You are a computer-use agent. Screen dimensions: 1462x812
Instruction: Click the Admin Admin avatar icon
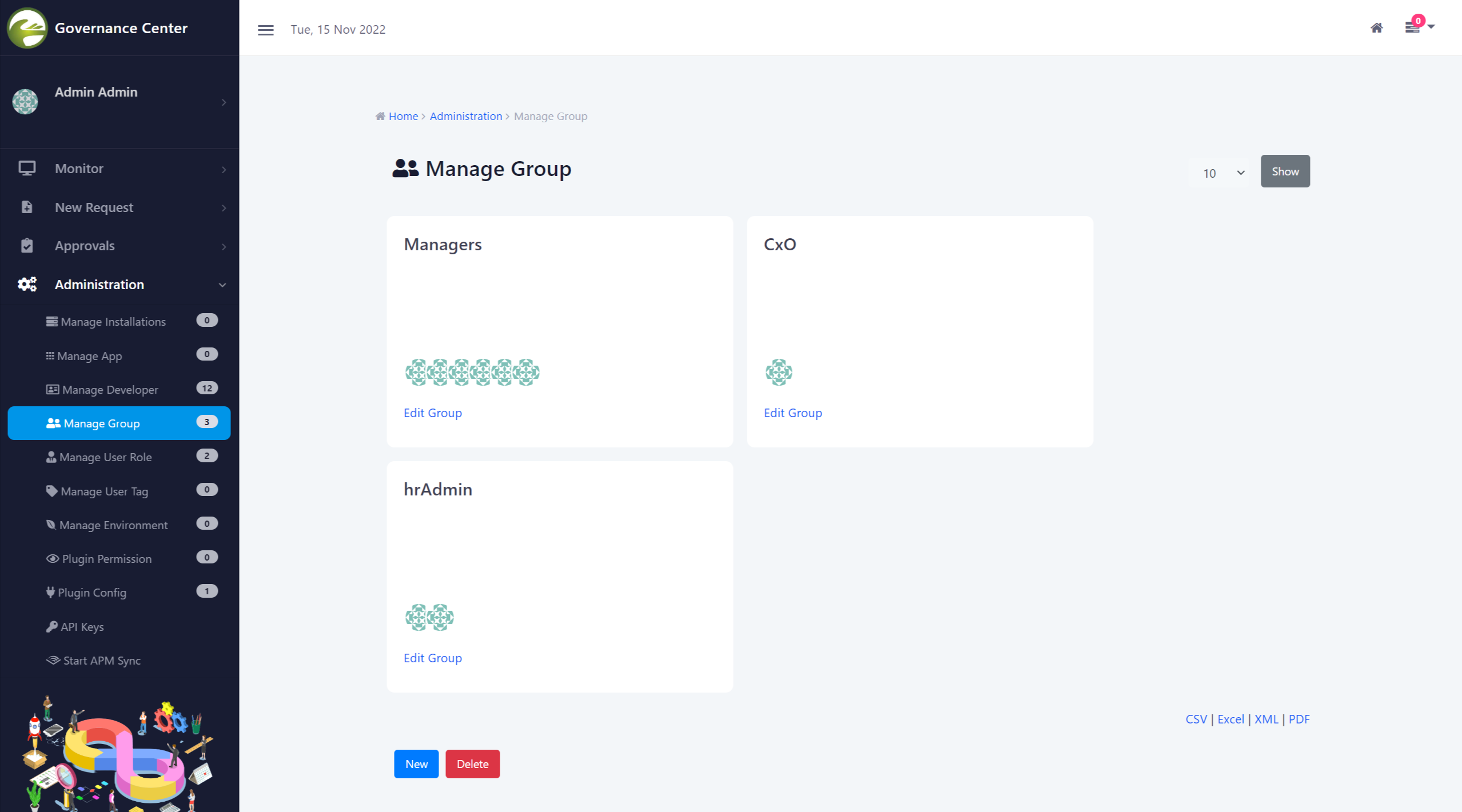point(25,102)
